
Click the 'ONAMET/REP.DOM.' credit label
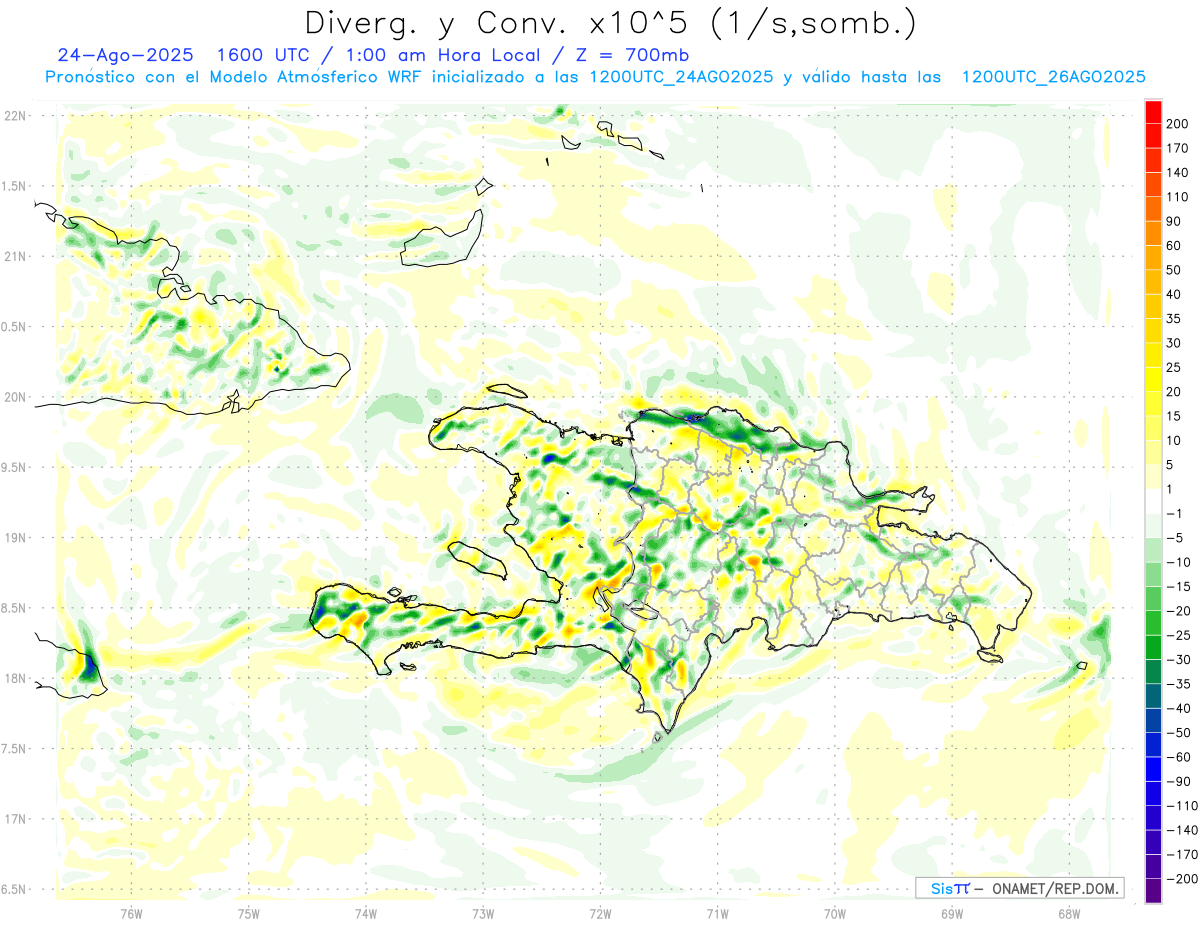click(x=1056, y=888)
